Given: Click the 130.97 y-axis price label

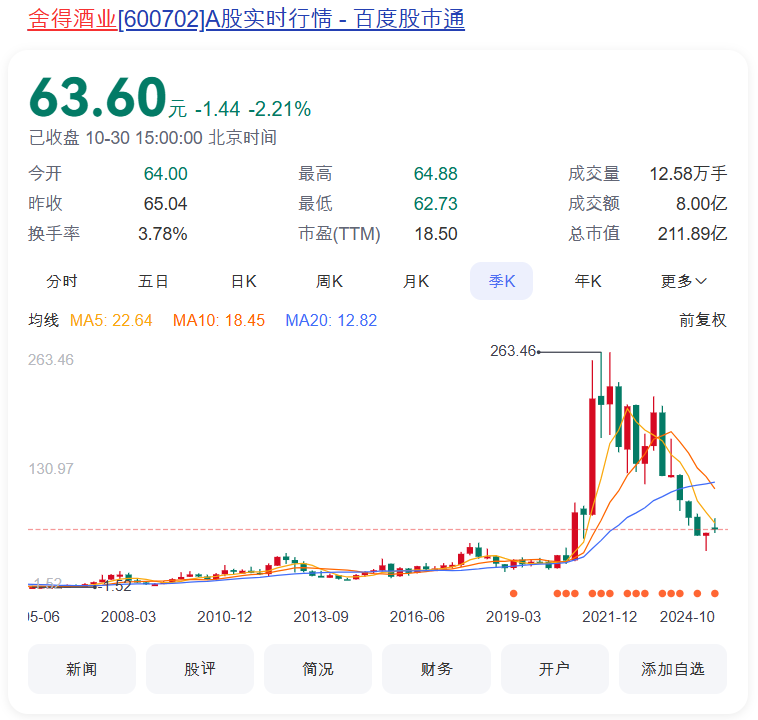Looking at the screenshot, I should tap(51, 469).
